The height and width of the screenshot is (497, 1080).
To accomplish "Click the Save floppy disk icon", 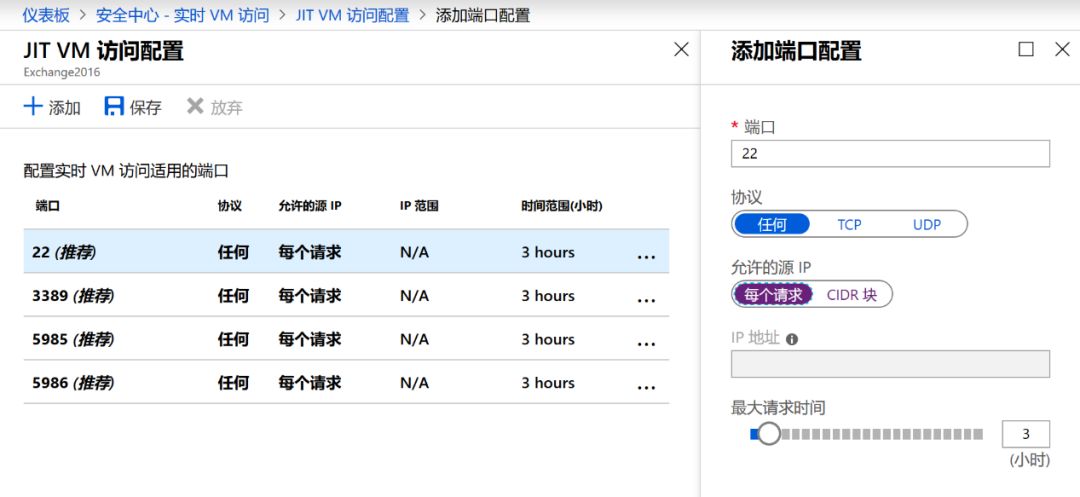I will pyautogui.click(x=114, y=107).
